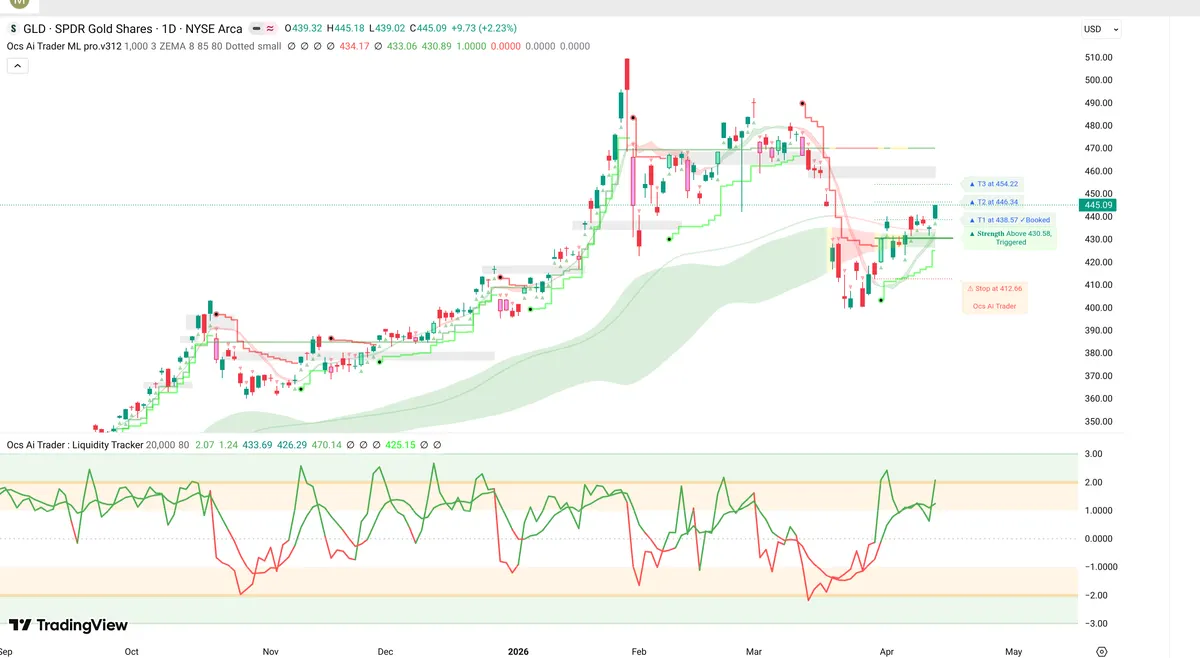This screenshot has height=658, width=1200.
Task: Click the 350.00 price axis label
Action: pos(1099,421)
